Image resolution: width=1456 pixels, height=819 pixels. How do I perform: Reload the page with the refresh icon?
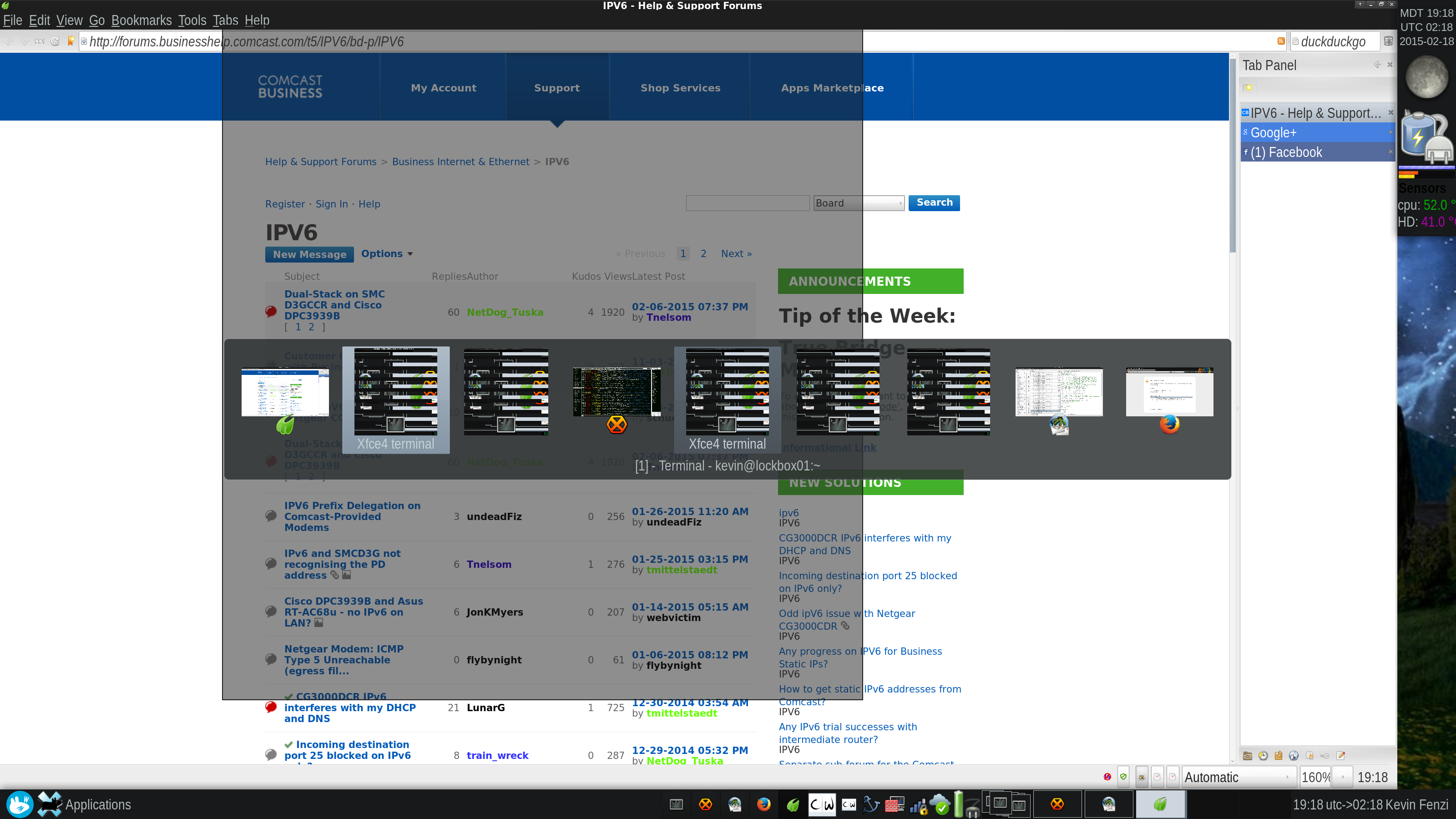point(55,41)
